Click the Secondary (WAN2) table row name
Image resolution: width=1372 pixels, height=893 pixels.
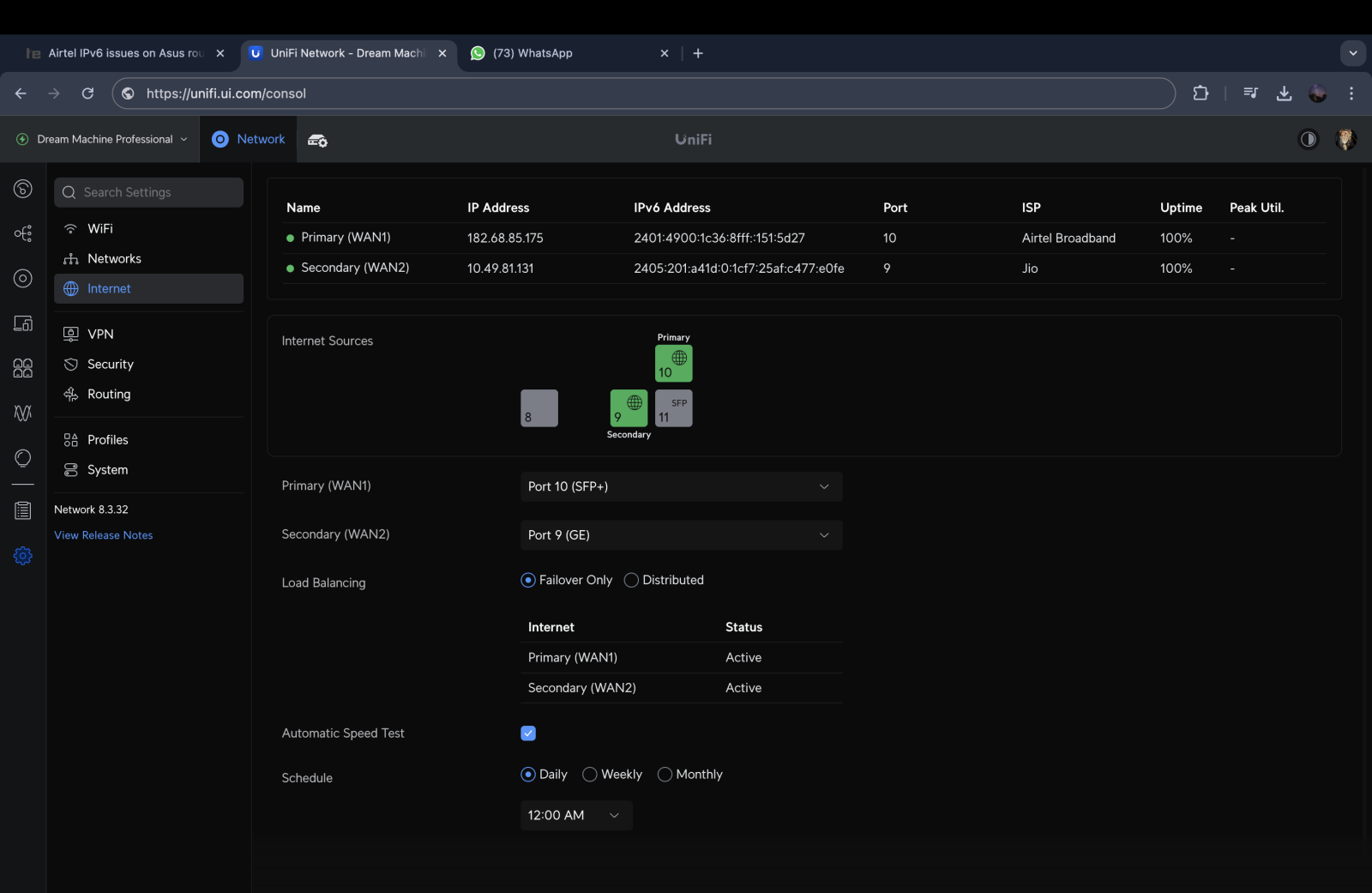coord(355,268)
